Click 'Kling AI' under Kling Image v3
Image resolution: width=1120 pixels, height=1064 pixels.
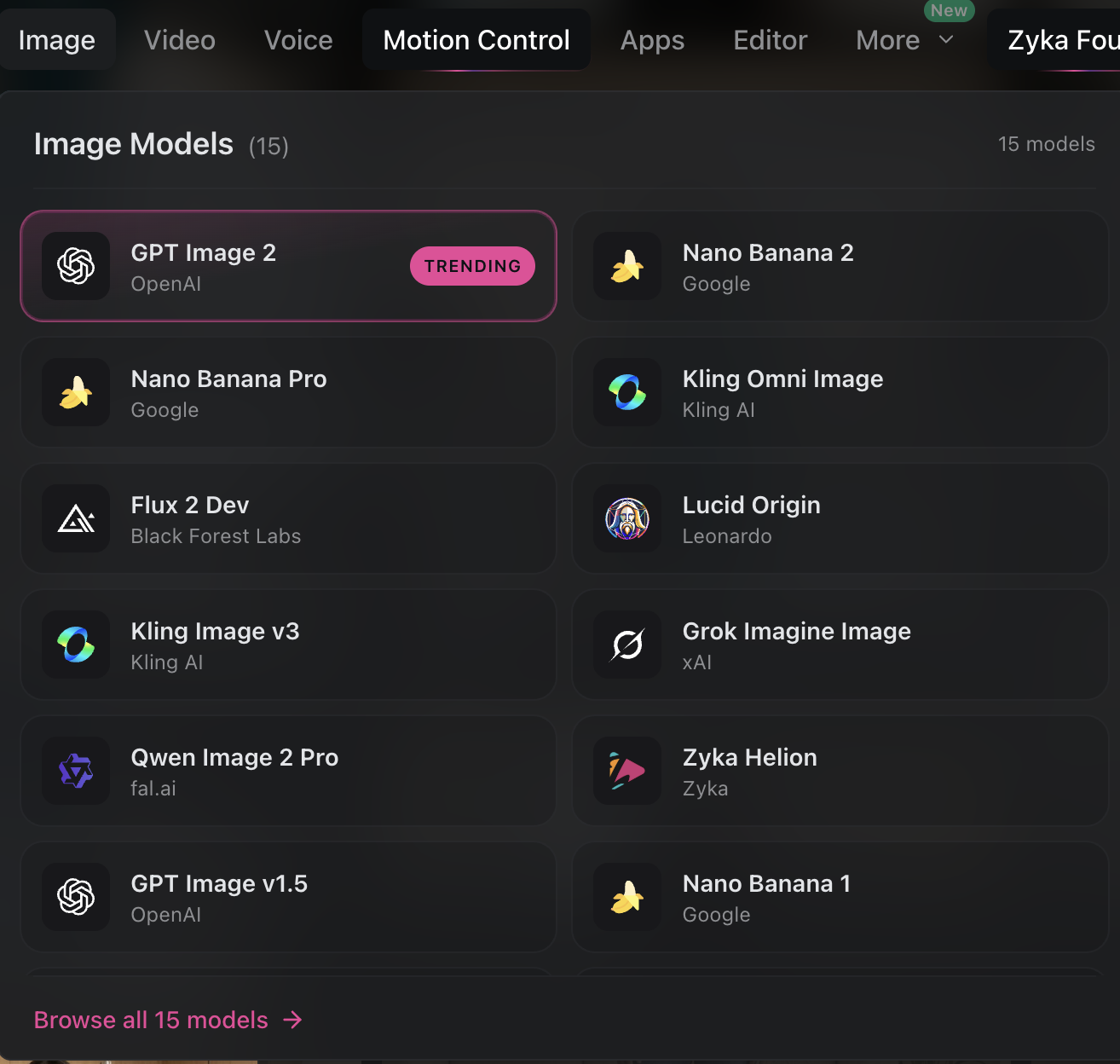pos(167,662)
